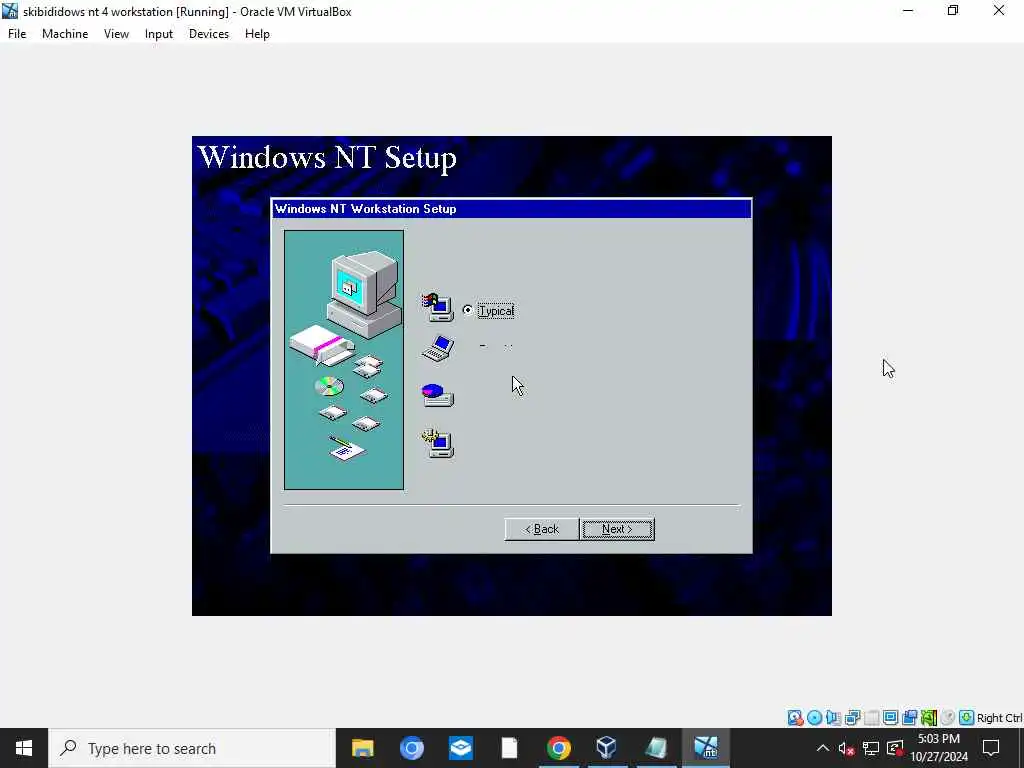Open the Windows Start menu

(24, 748)
